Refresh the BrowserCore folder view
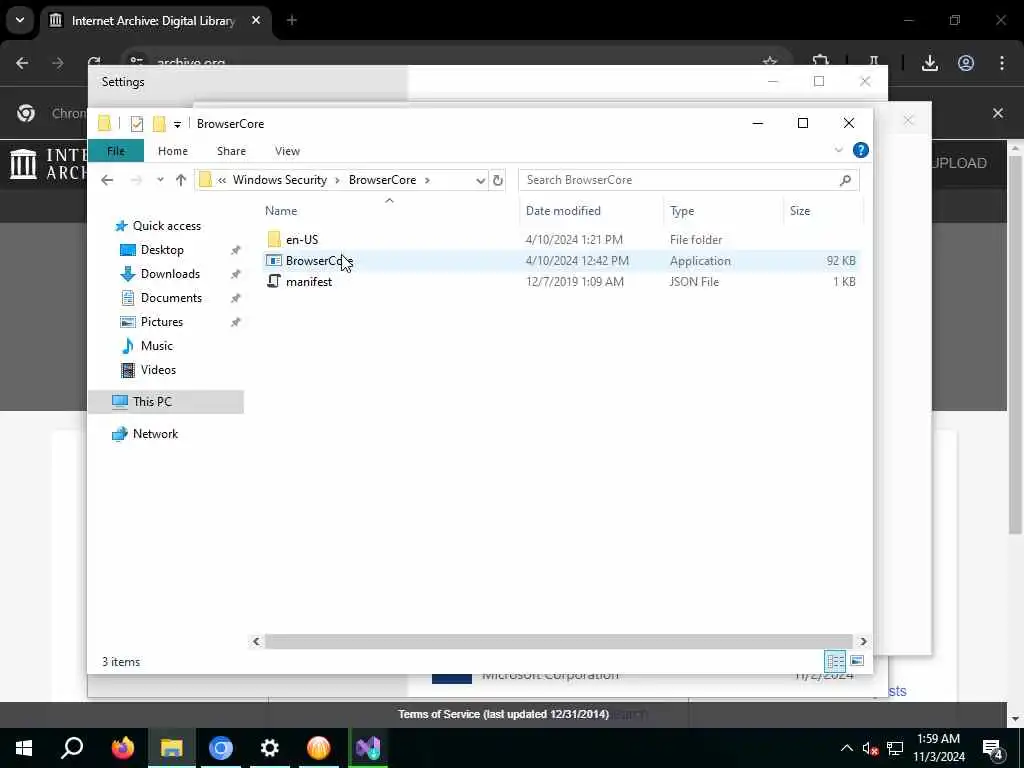This screenshot has width=1024, height=768. [498, 180]
